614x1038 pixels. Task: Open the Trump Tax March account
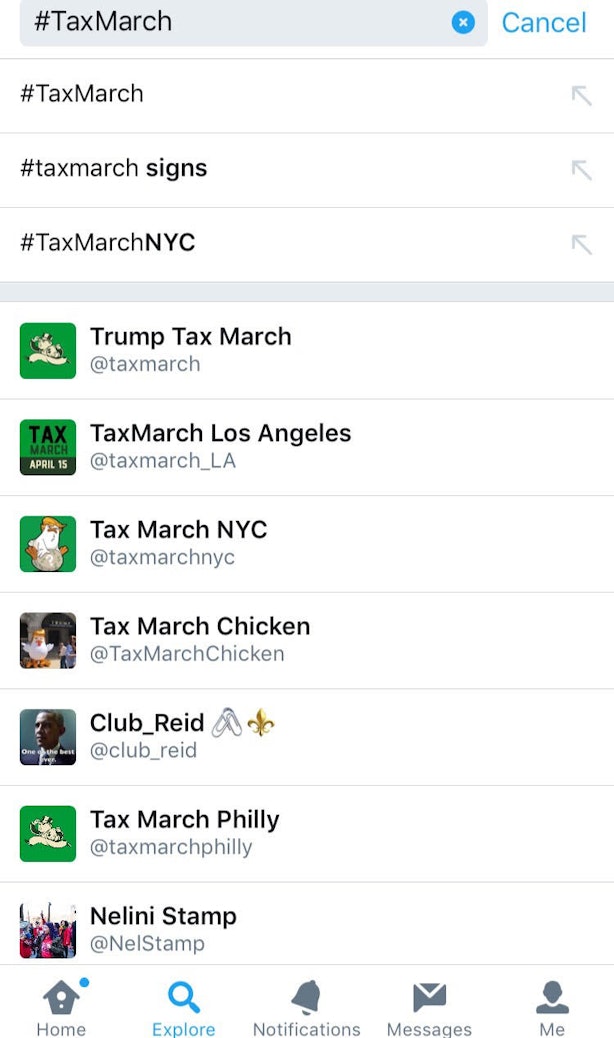pos(307,350)
